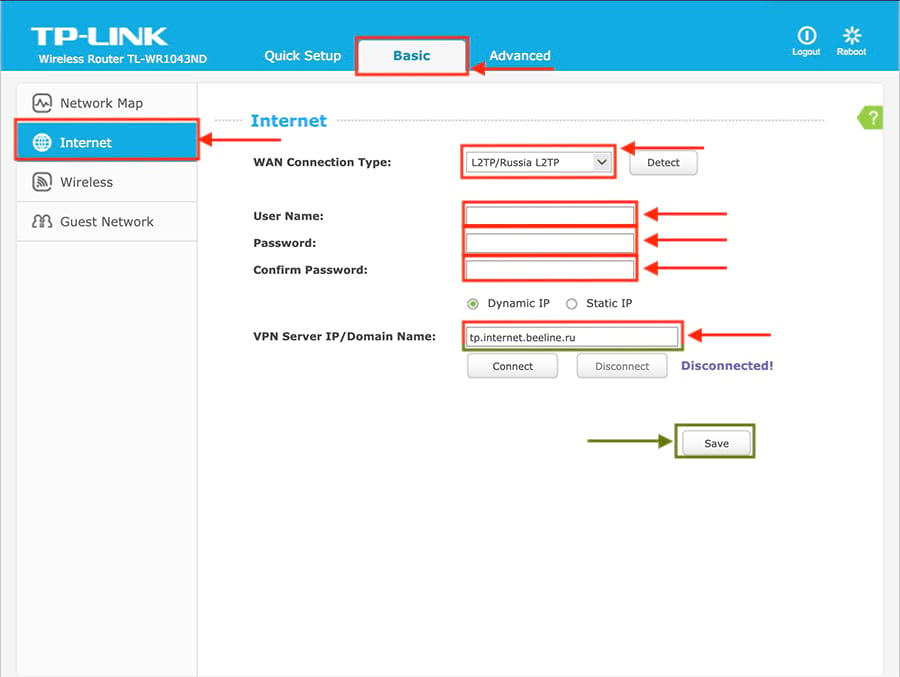Click the Confirm Password label
This screenshot has width=900, height=677.
[x=311, y=270]
